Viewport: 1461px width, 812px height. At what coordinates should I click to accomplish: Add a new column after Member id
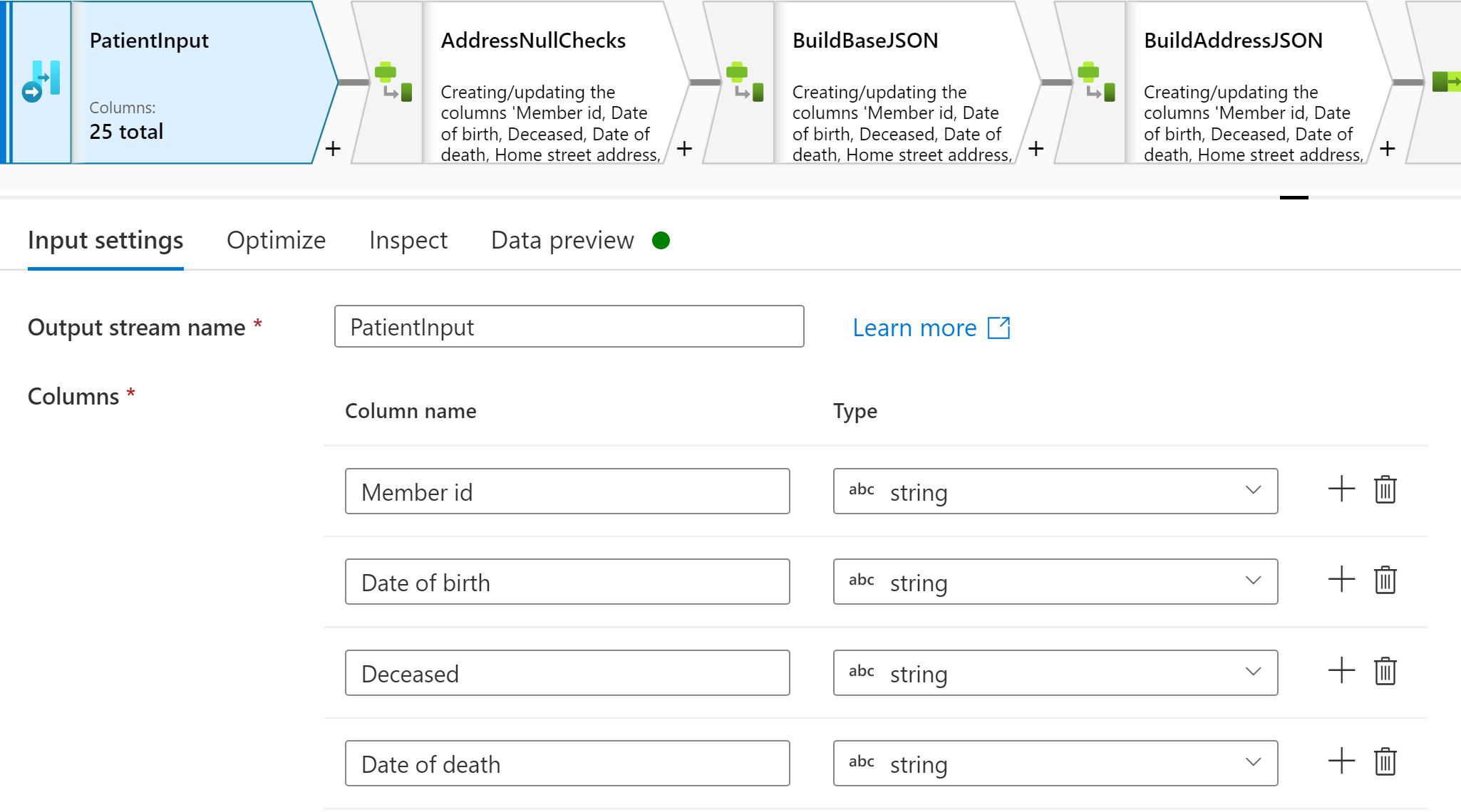[x=1339, y=489]
